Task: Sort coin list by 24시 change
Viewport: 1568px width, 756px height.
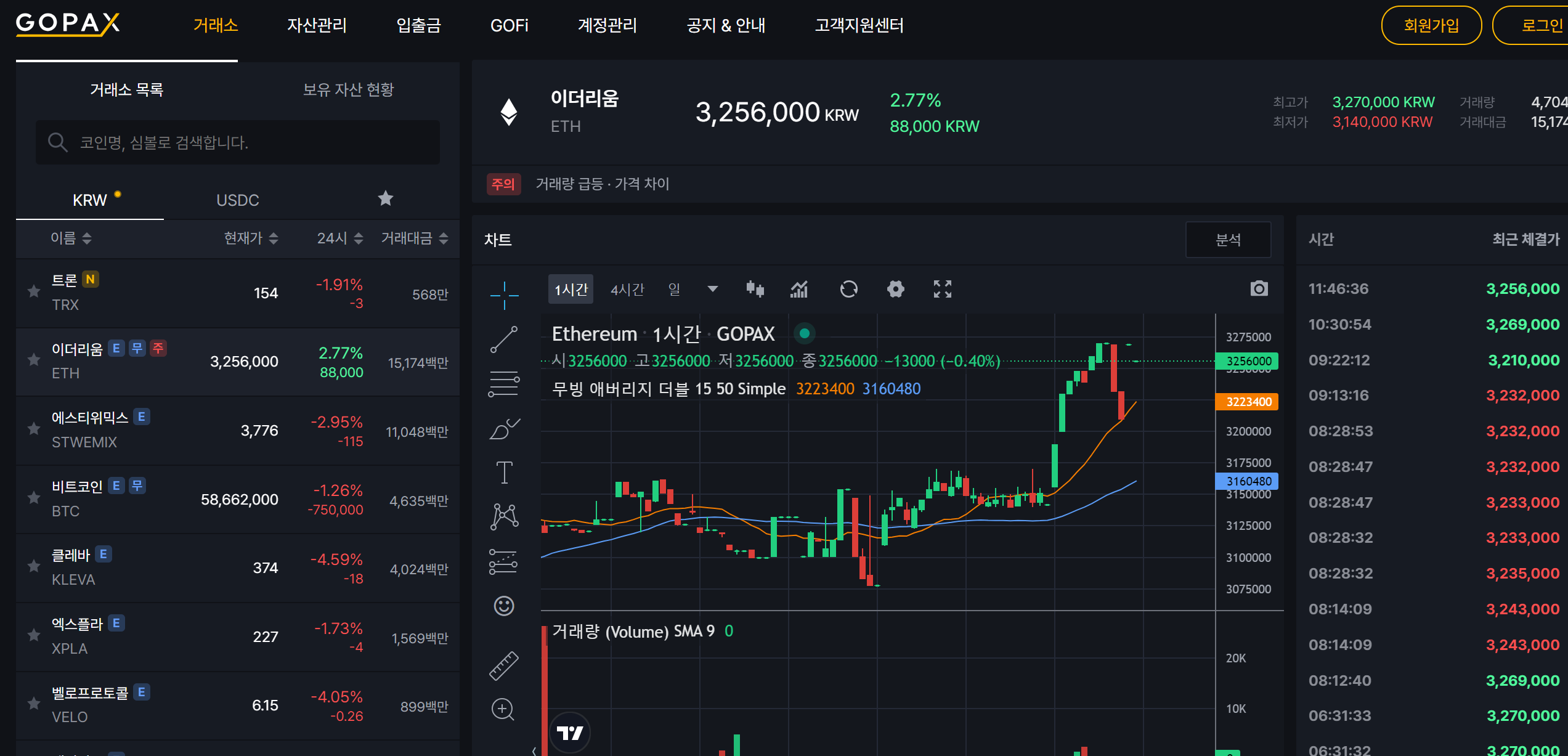Action: pos(340,238)
